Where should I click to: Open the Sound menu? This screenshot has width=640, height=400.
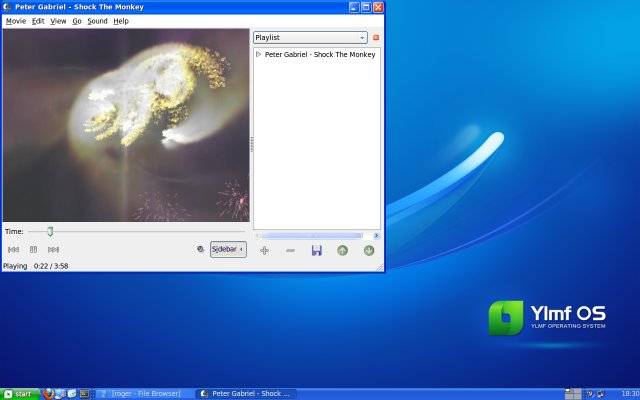click(x=97, y=20)
